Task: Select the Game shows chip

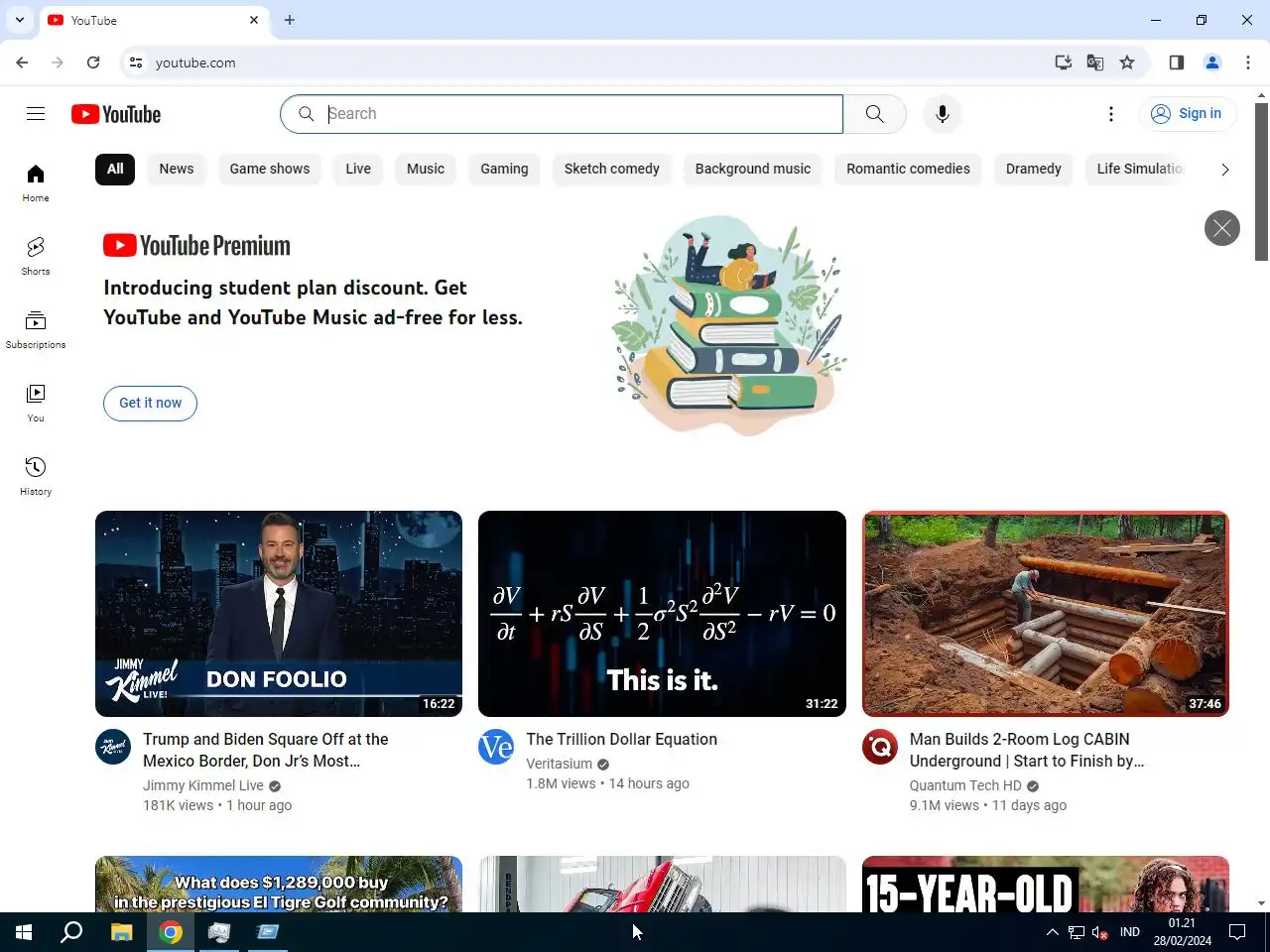Action: pyautogui.click(x=270, y=169)
